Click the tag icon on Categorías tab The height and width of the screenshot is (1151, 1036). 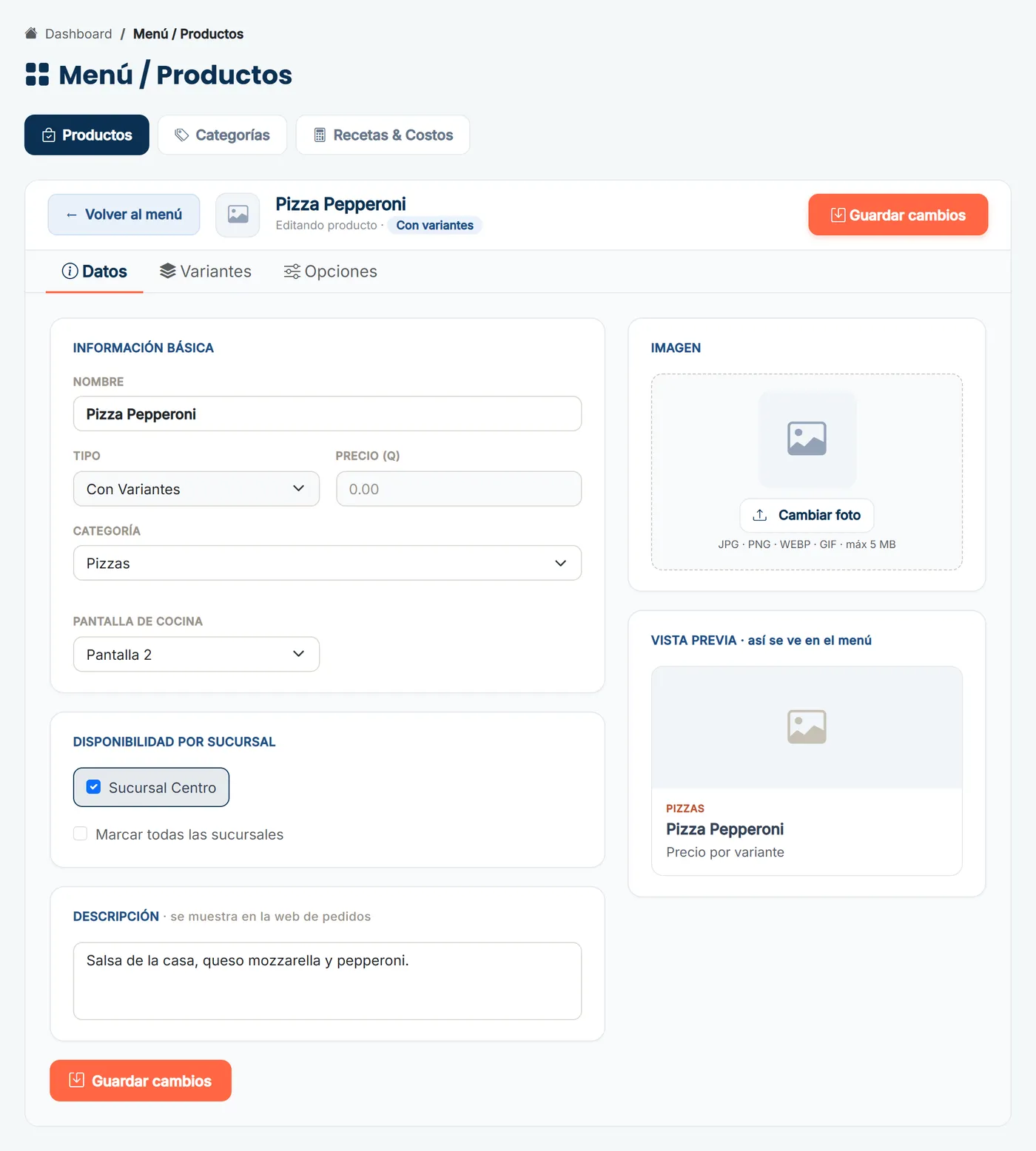coord(181,135)
